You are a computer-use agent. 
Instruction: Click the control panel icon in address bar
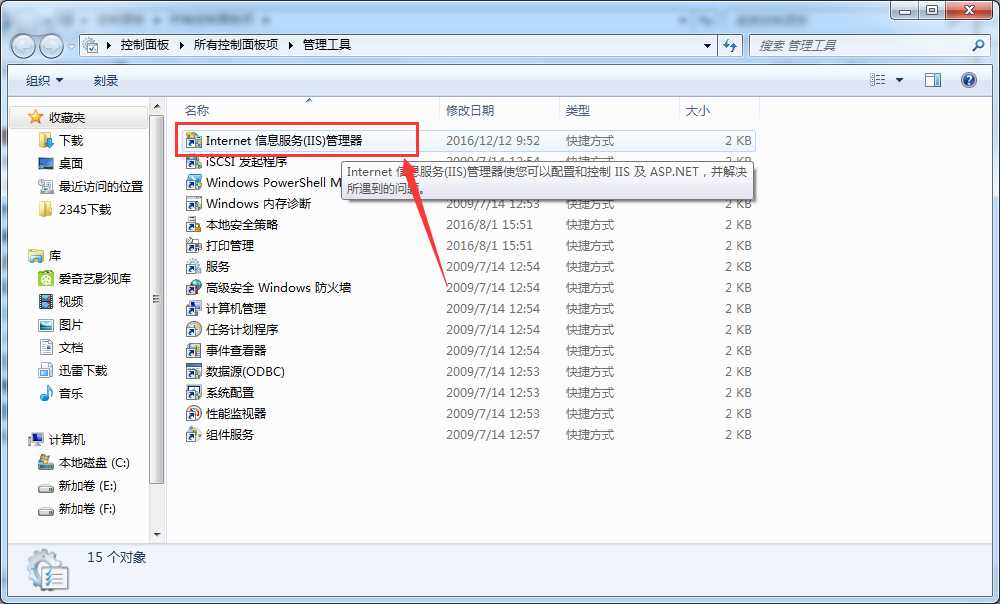pyautogui.click(x=91, y=45)
